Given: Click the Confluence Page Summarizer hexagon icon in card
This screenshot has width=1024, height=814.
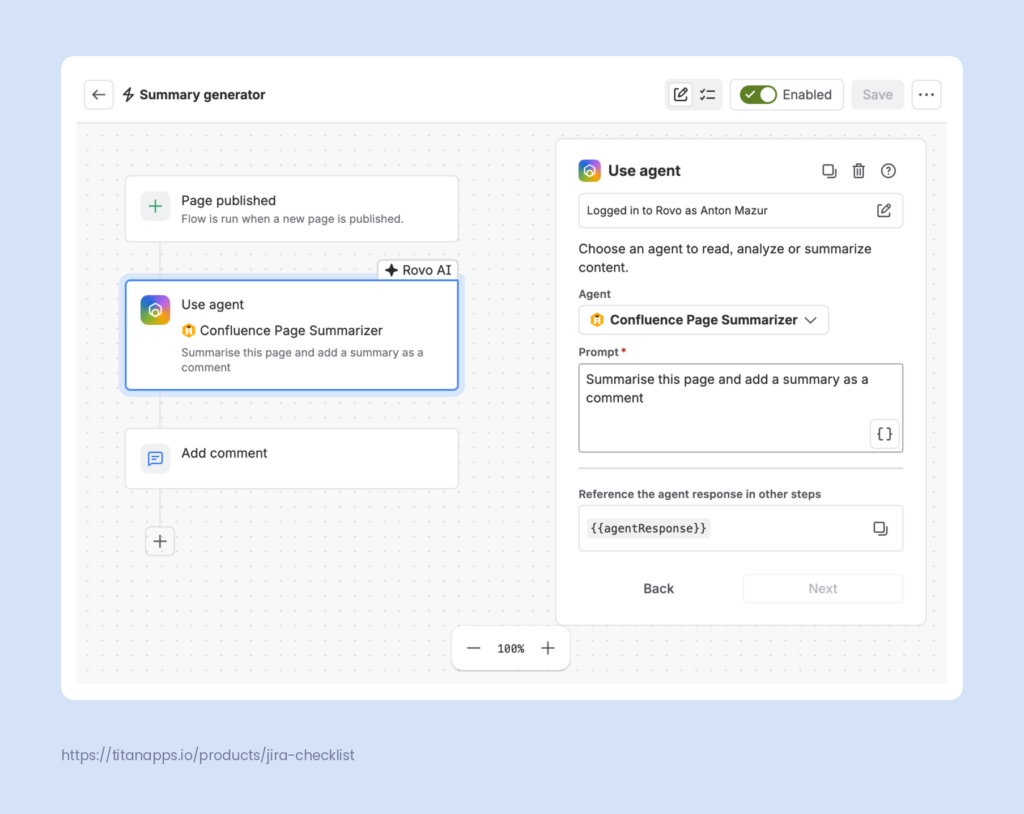Looking at the screenshot, I should [189, 331].
